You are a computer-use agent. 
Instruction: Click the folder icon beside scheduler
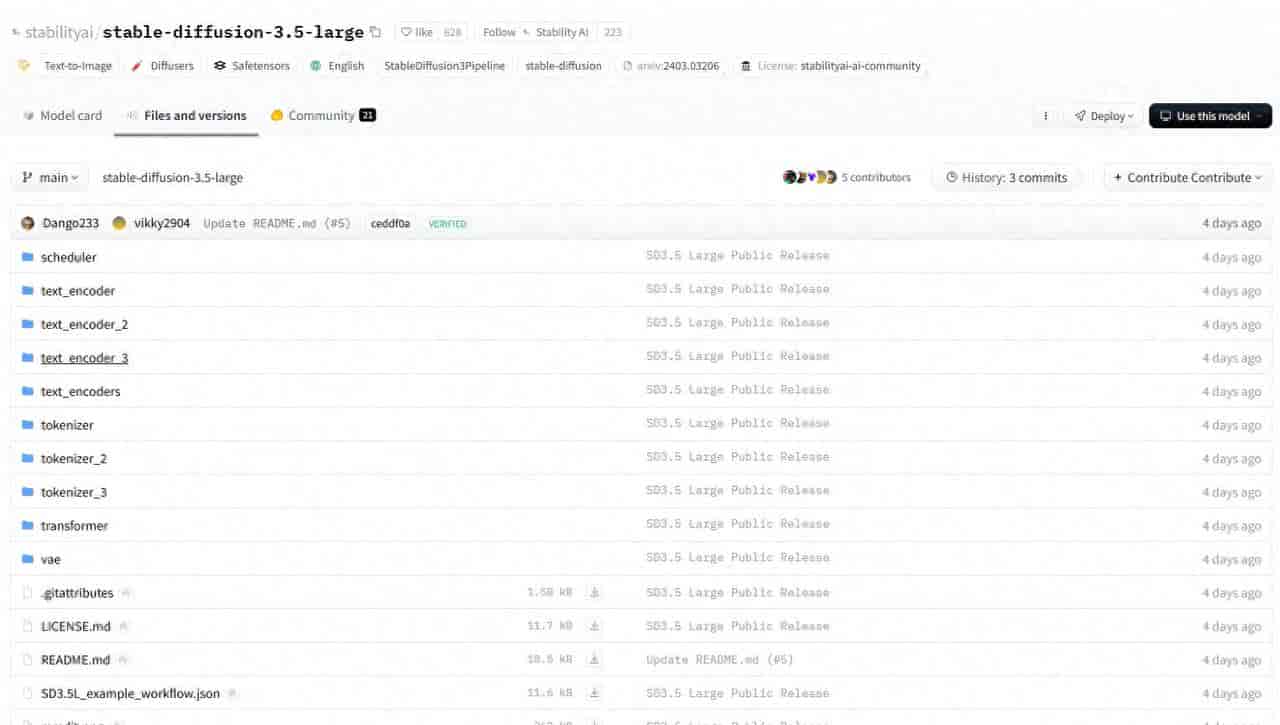[28, 257]
